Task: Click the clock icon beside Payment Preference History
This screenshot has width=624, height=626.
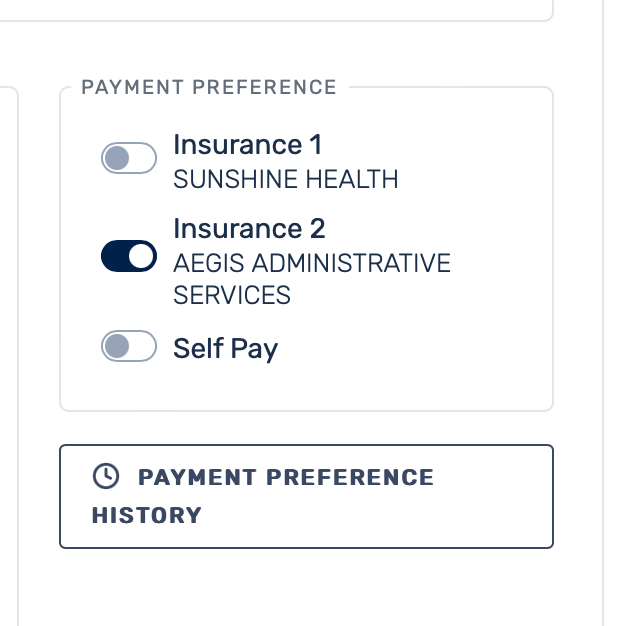Action: pyautogui.click(x=104, y=476)
